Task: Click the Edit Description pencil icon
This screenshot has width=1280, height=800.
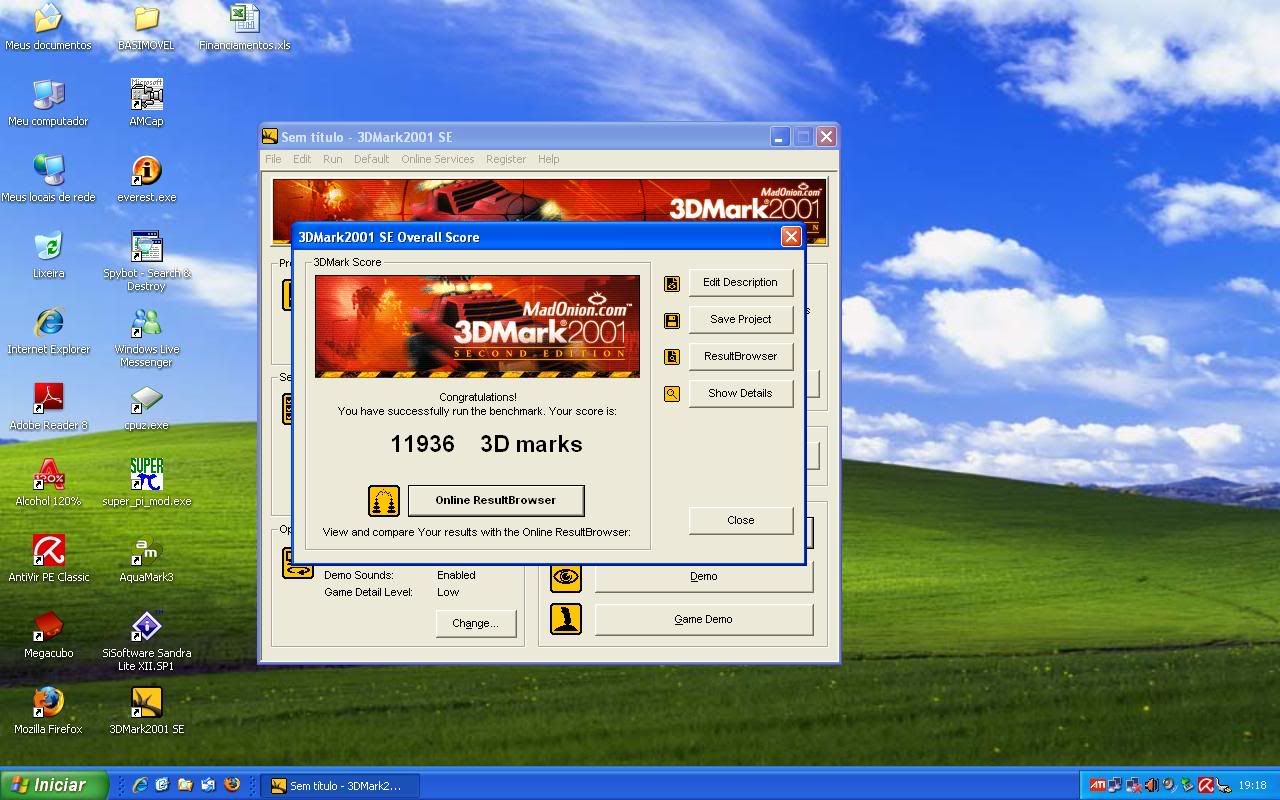Action: pyautogui.click(x=672, y=282)
